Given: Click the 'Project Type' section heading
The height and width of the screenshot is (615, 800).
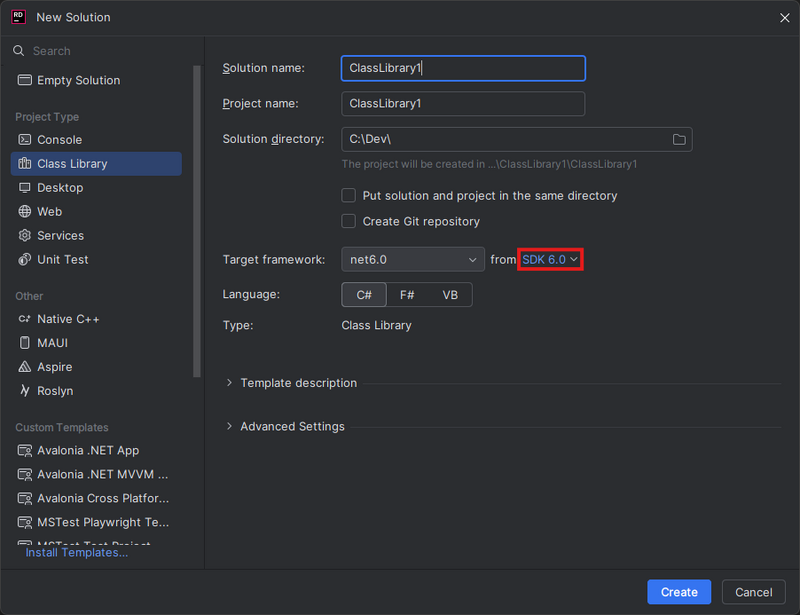Looking at the screenshot, I should (x=47, y=117).
